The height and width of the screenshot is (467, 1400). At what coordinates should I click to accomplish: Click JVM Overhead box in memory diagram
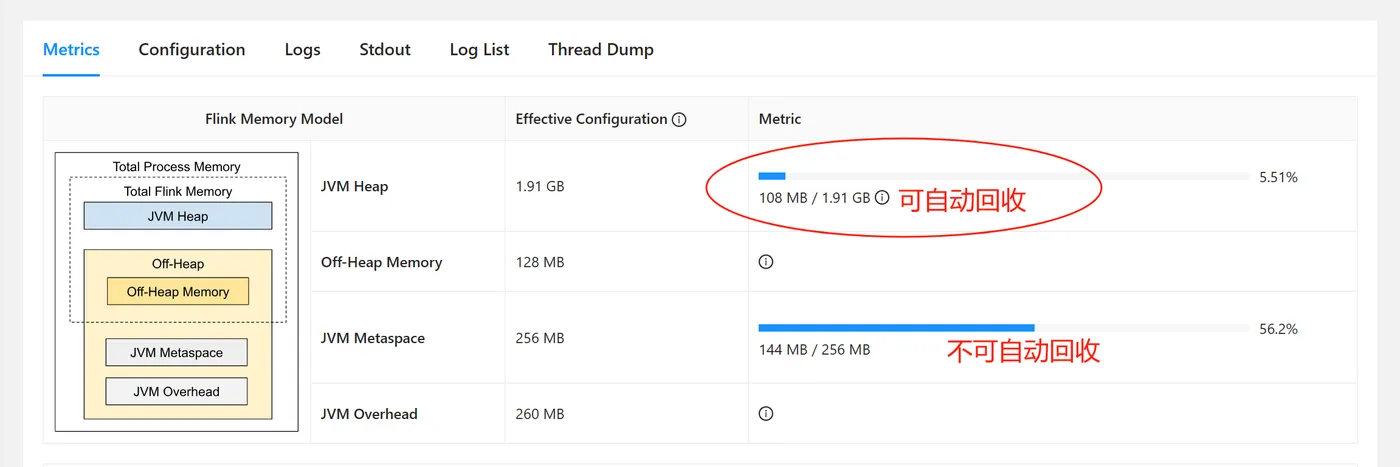click(x=177, y=392)
